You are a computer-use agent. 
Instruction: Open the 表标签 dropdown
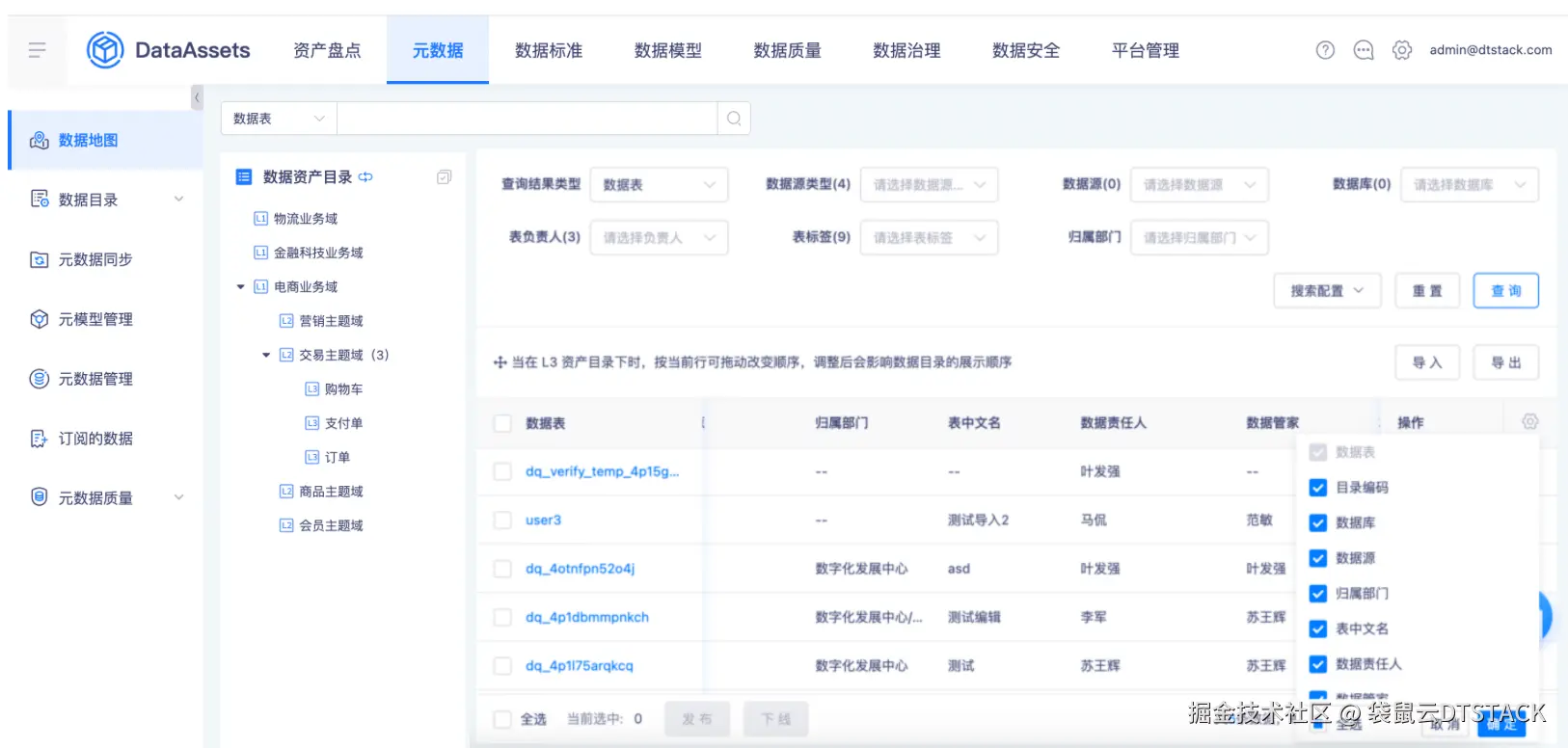[x=929, y=237]
